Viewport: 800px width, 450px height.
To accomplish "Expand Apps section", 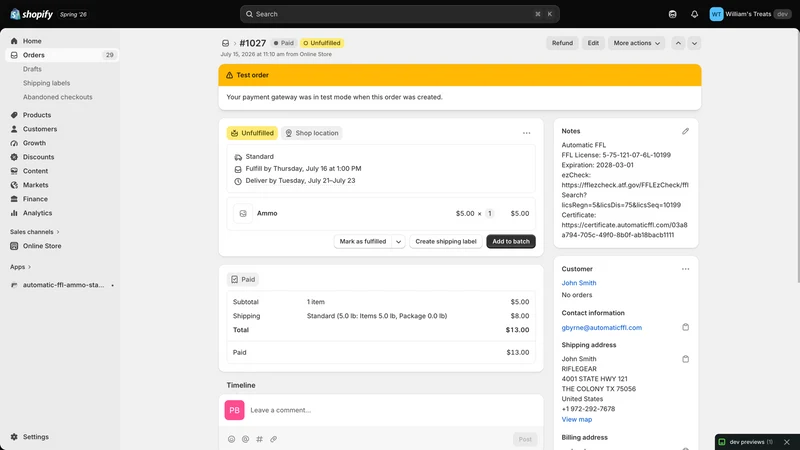I will pos(20,267).
